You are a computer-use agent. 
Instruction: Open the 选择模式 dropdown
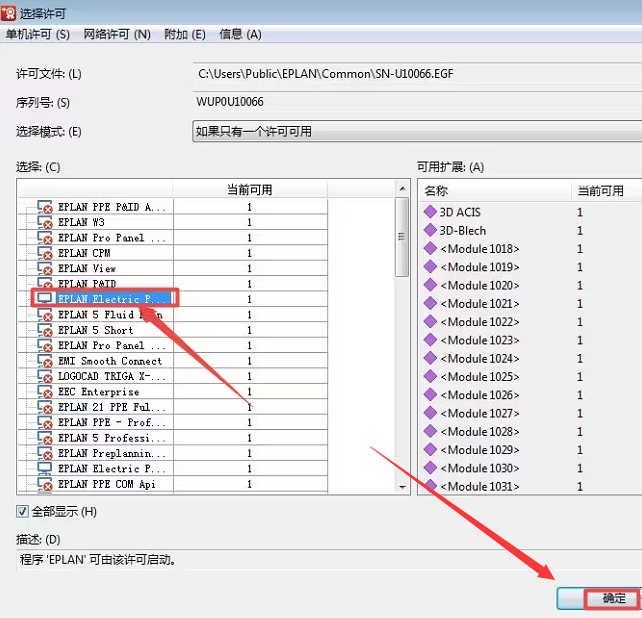tap(417, 131)
